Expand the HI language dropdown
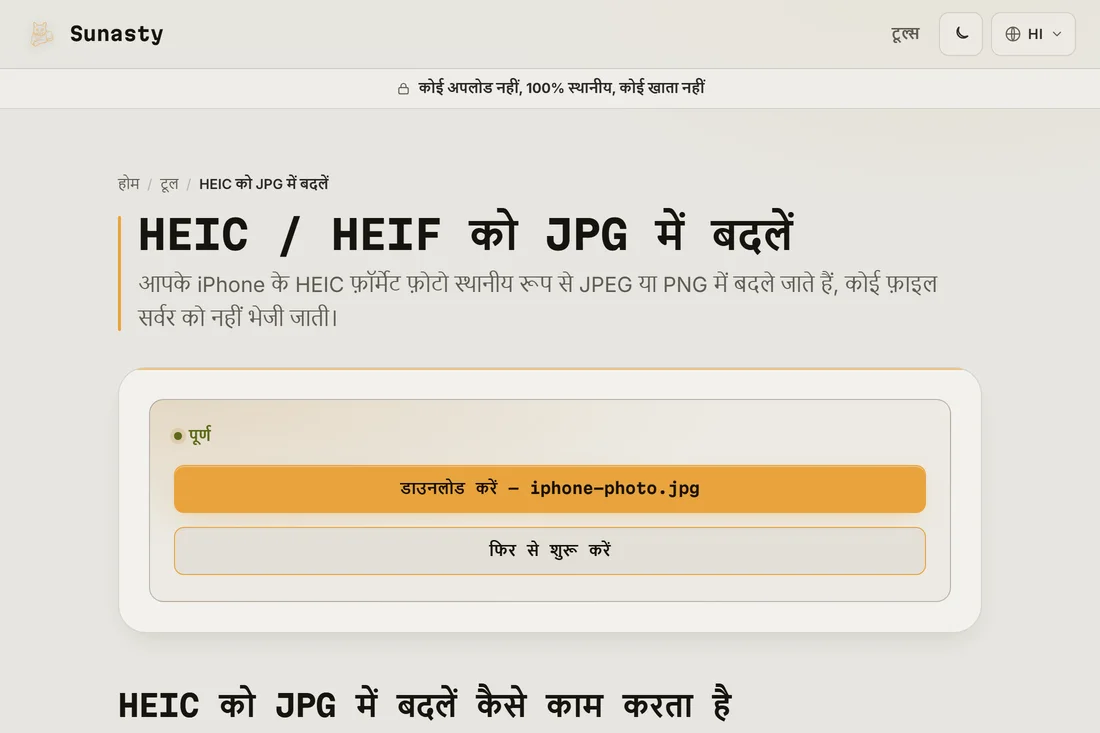The width and height of the screenshot is (1100, 733). point(1033,34)
